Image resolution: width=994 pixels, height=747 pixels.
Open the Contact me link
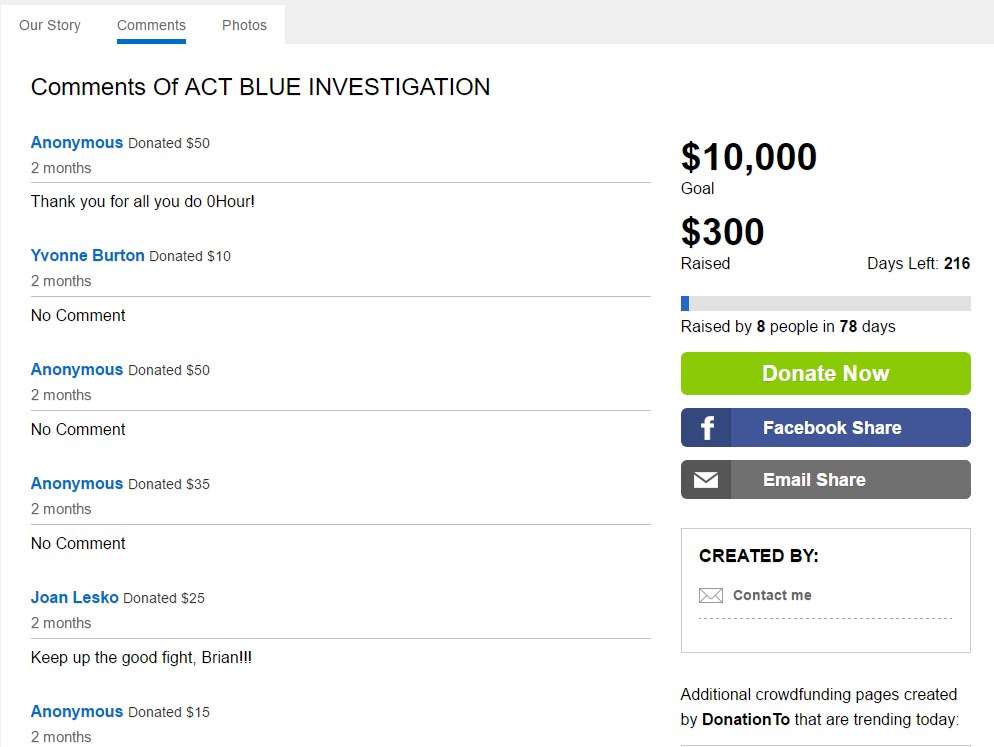[x=772, y=595]
